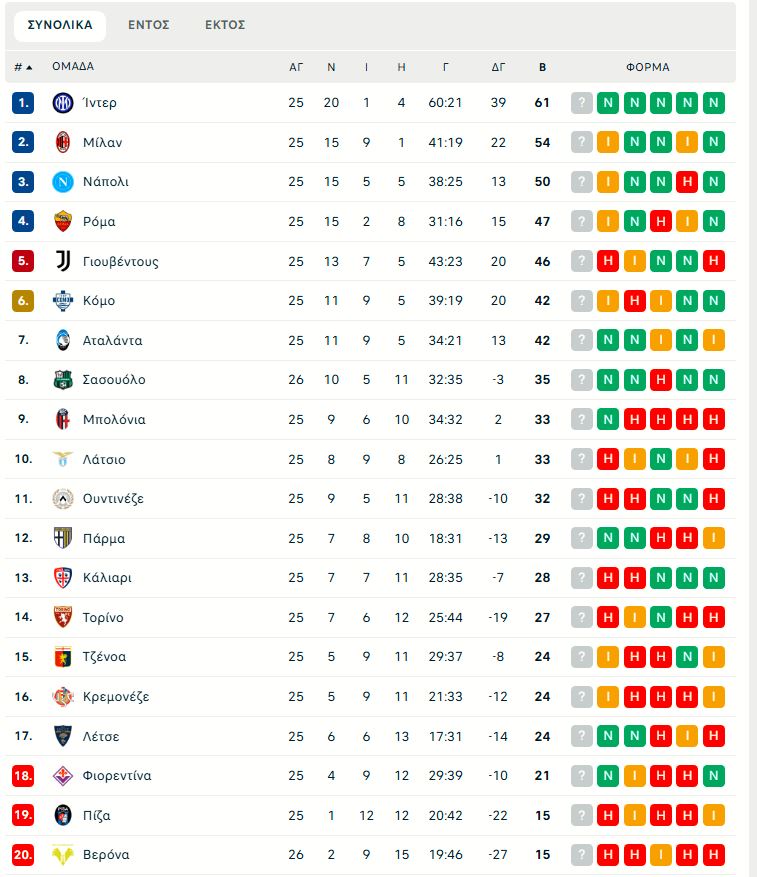
Task: Open the Μπολόνια team link
Action: [114, 419]
